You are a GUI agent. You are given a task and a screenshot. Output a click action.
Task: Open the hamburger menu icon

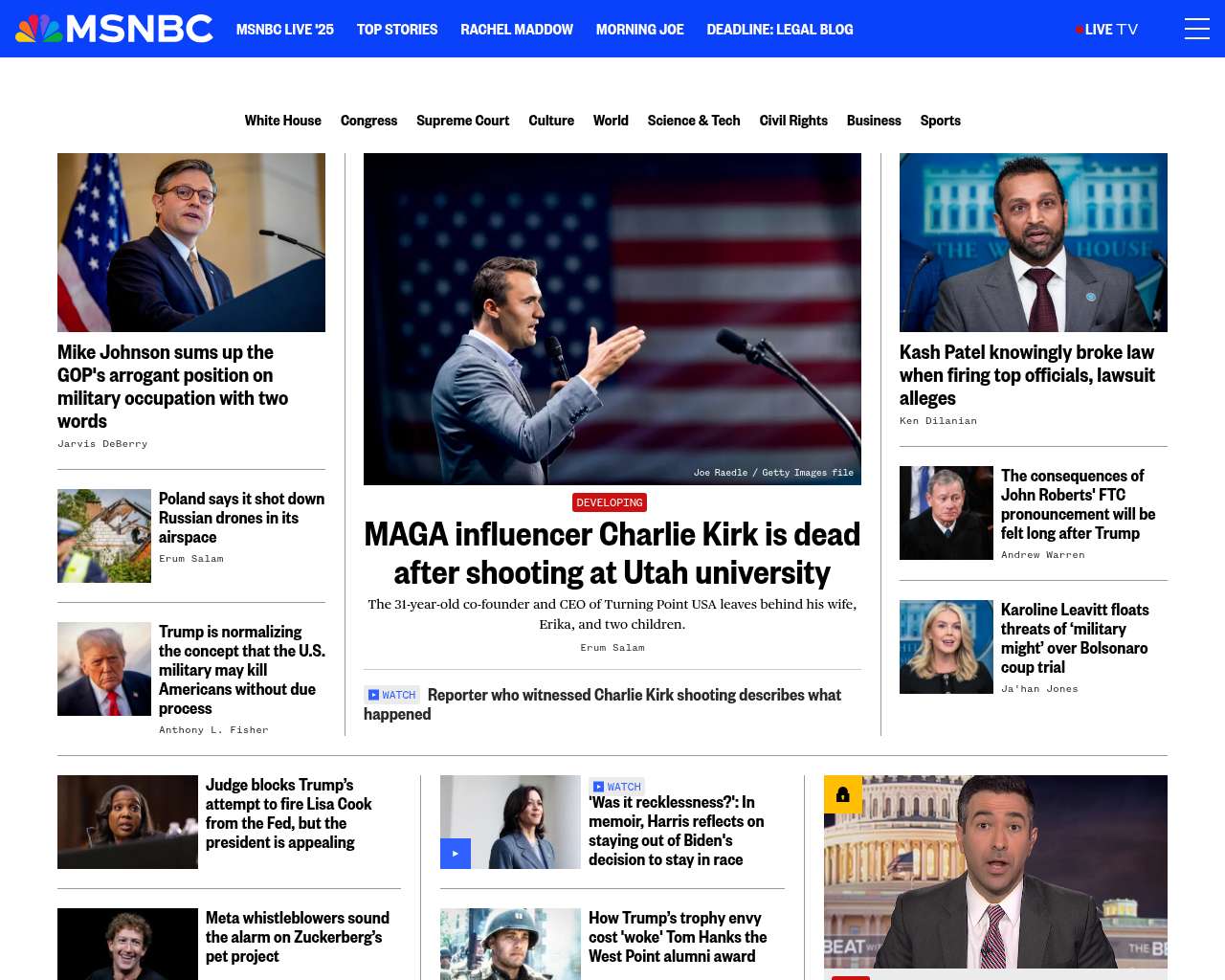pyautogui.click(x=1196, y=29)
